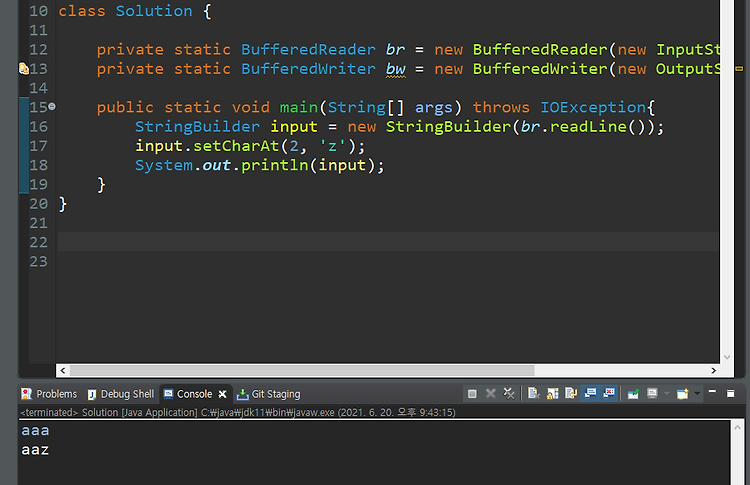Toggle Scroll Lock in Console toolbar
Screen dimensions: 750x485
coord(552,394)
